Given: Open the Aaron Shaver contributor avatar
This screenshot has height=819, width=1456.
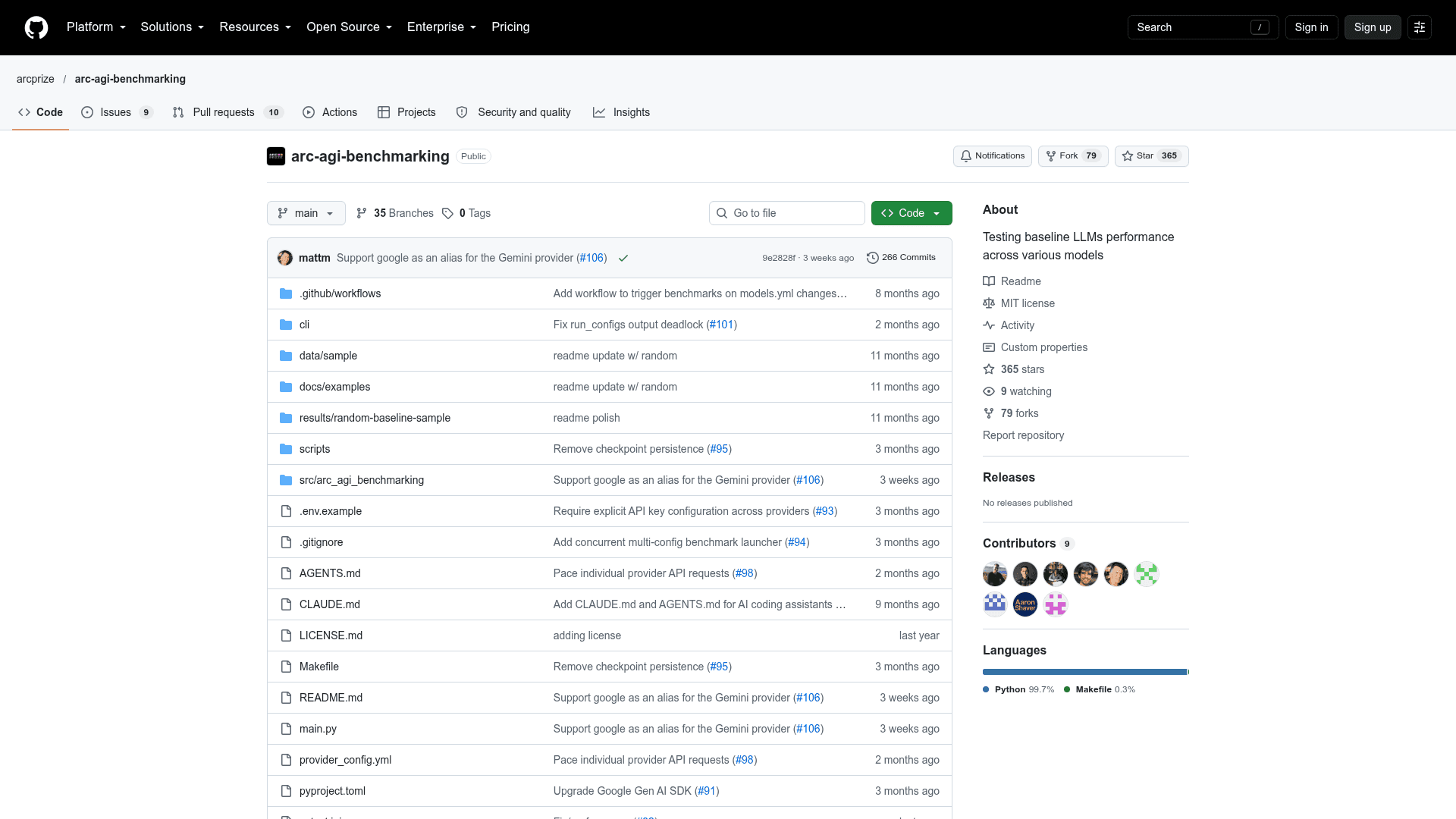Looking at the screenshot, I should click(x=1025, y=604).
